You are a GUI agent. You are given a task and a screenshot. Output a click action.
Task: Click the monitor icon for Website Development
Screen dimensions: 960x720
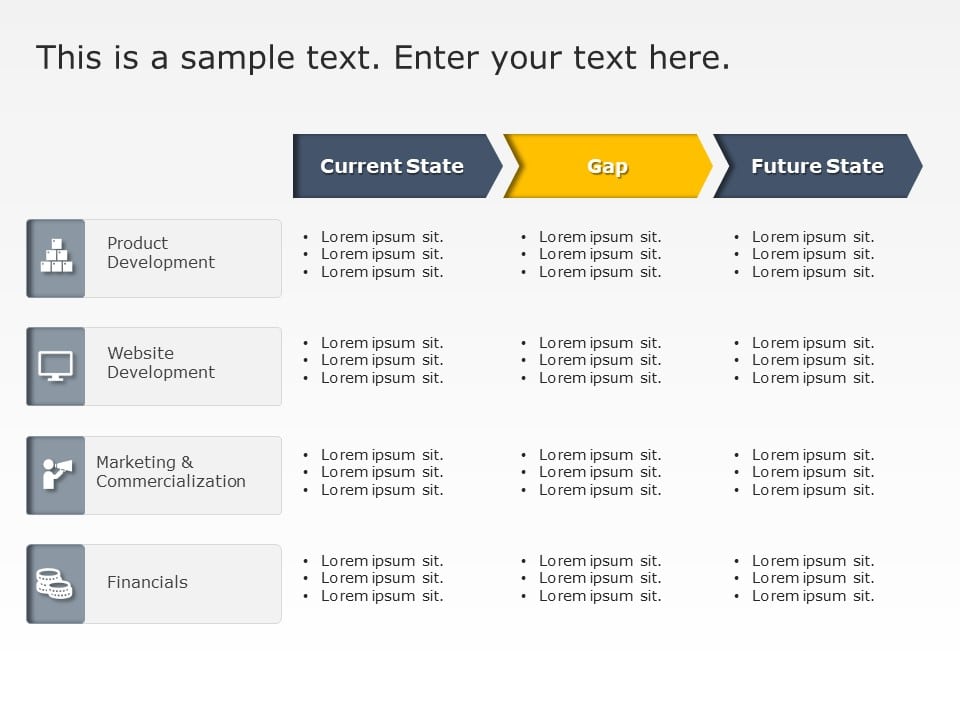coord(56,365)
